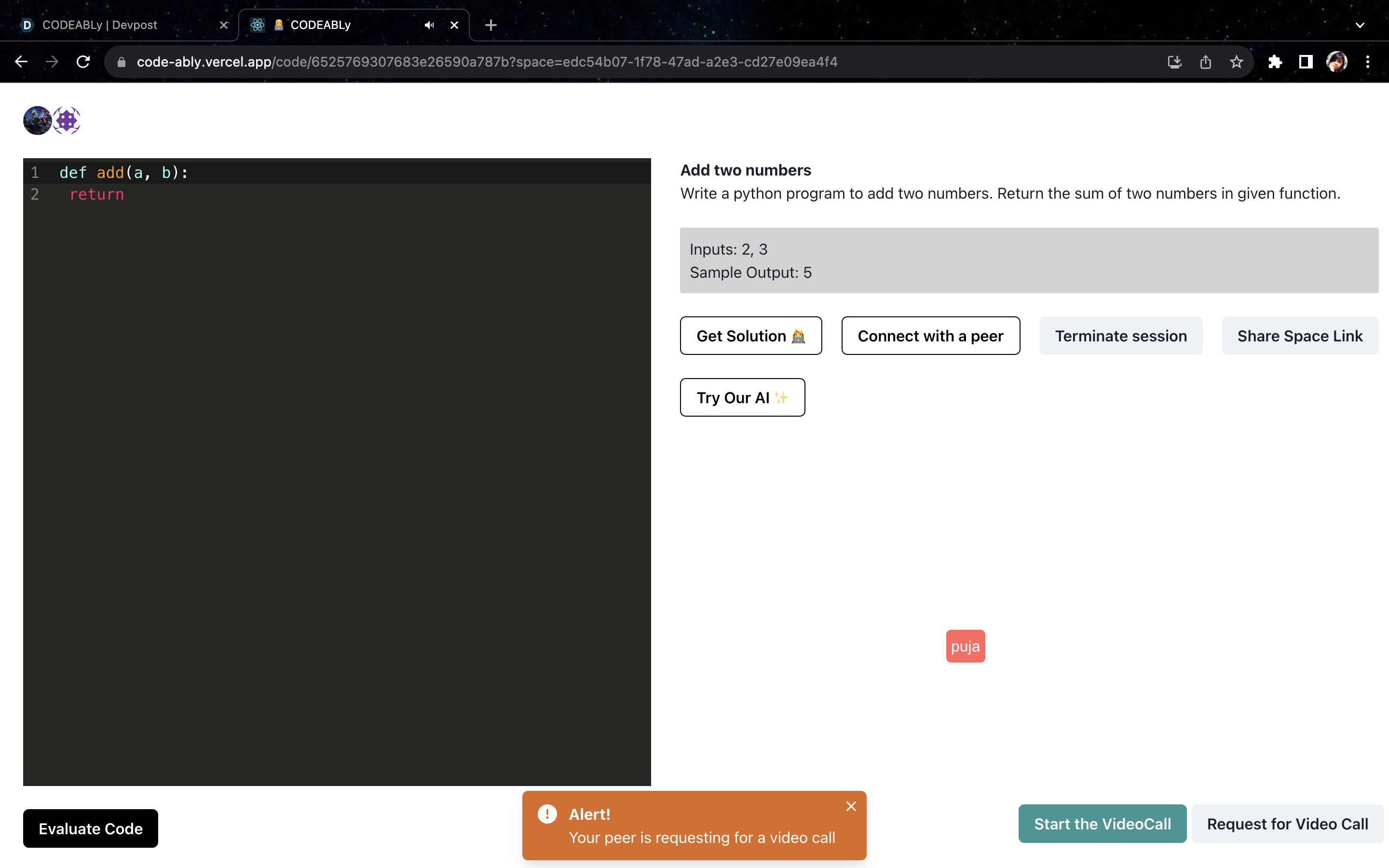Click Get Solution button
Image resolution: width=1389 pixels, height=868 pixels.
point(750,336)
